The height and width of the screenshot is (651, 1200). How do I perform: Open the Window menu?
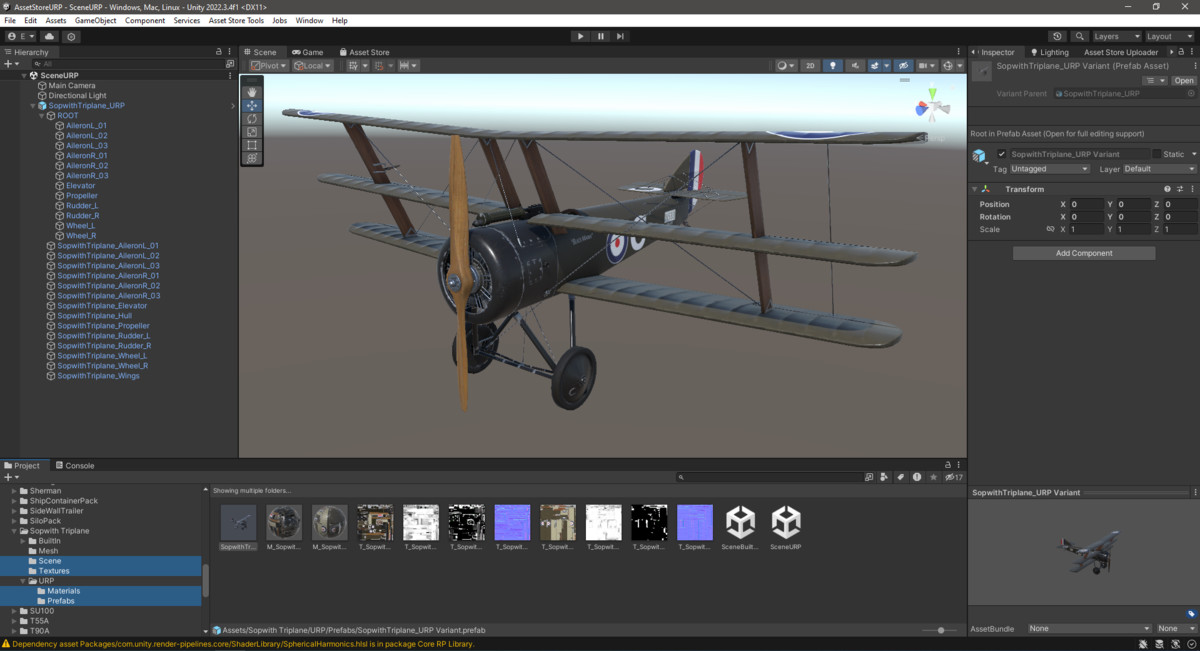(x=307, y=19)
